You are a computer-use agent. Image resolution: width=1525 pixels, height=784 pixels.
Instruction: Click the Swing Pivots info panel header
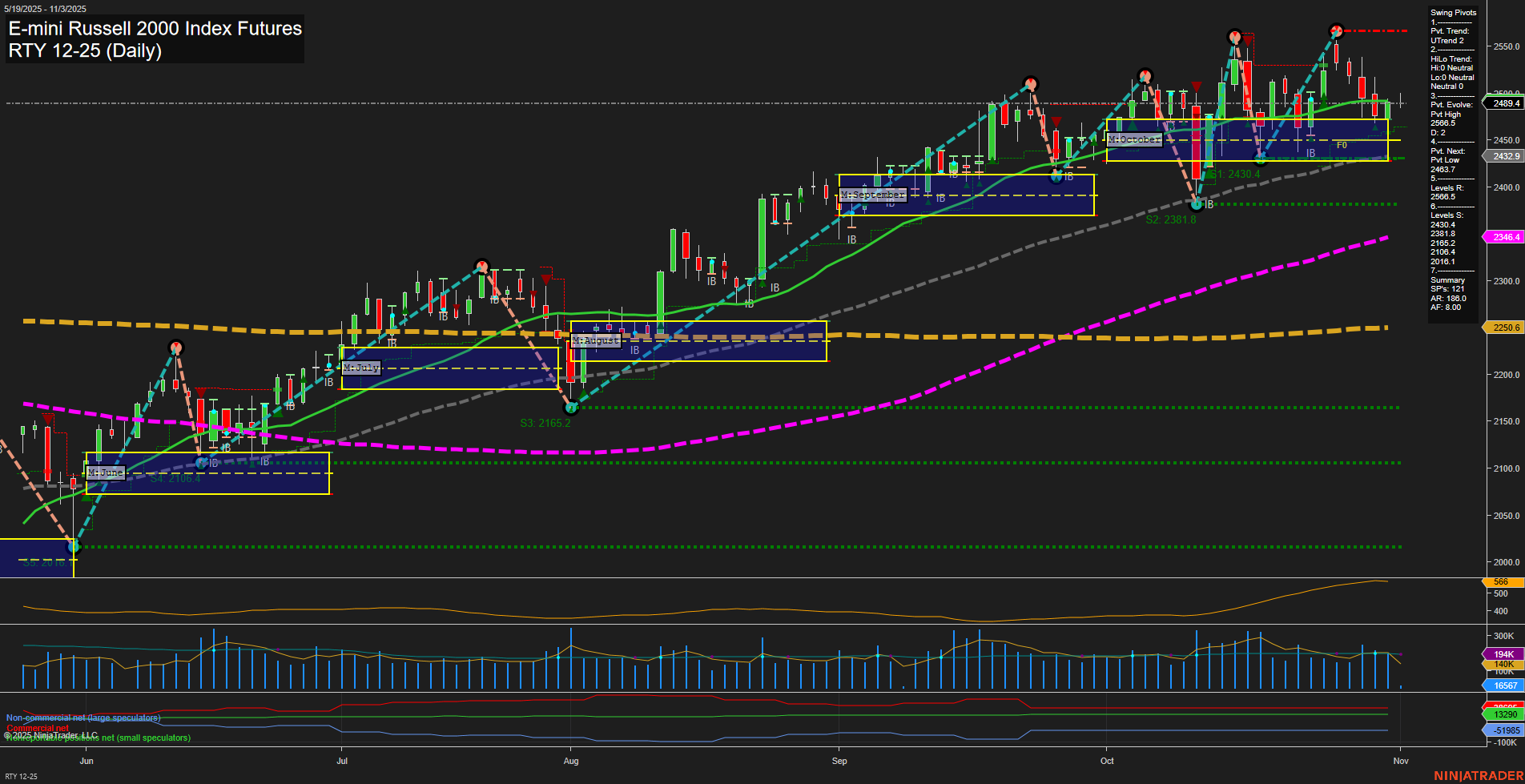click(1453, 13)
